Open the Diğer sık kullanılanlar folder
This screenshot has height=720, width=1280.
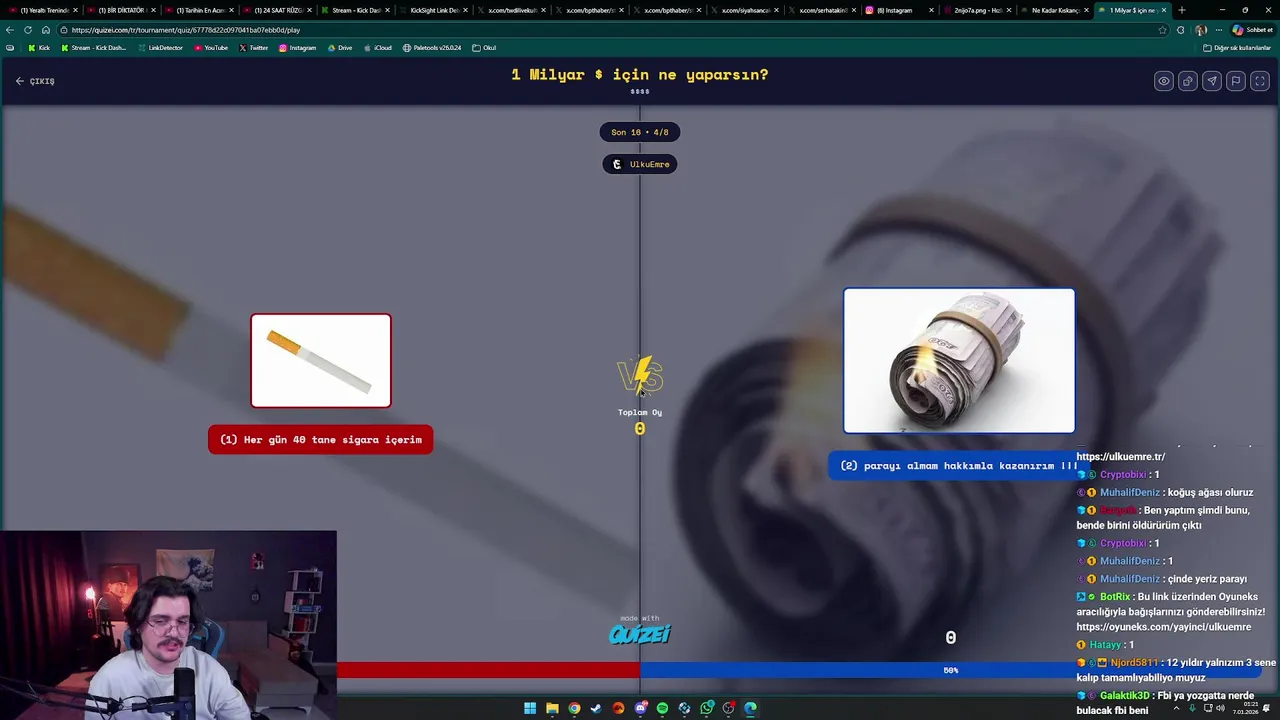coord(1237,48)
